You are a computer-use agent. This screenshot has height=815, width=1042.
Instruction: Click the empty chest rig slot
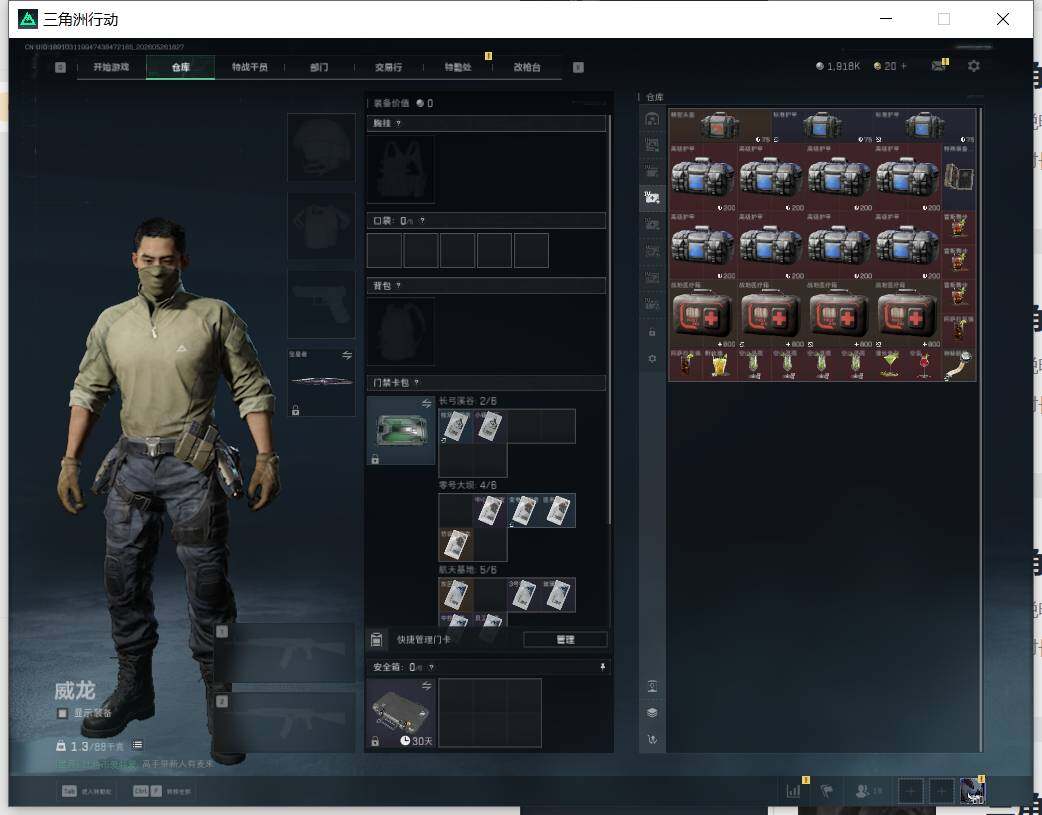click(x=401, y=169)
